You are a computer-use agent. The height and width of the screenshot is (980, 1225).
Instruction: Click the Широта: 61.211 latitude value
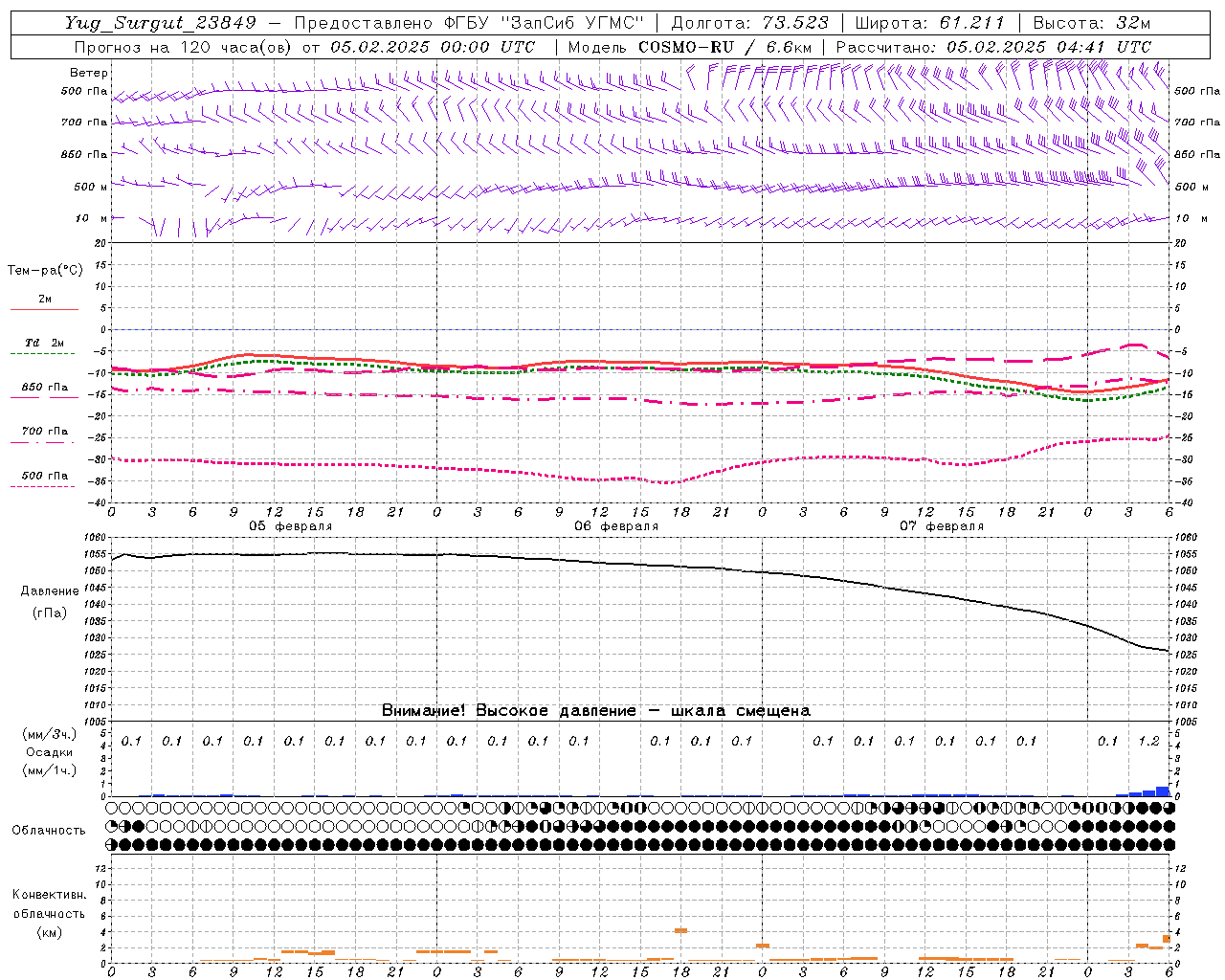pyautogui.click(x=929, y=23)
